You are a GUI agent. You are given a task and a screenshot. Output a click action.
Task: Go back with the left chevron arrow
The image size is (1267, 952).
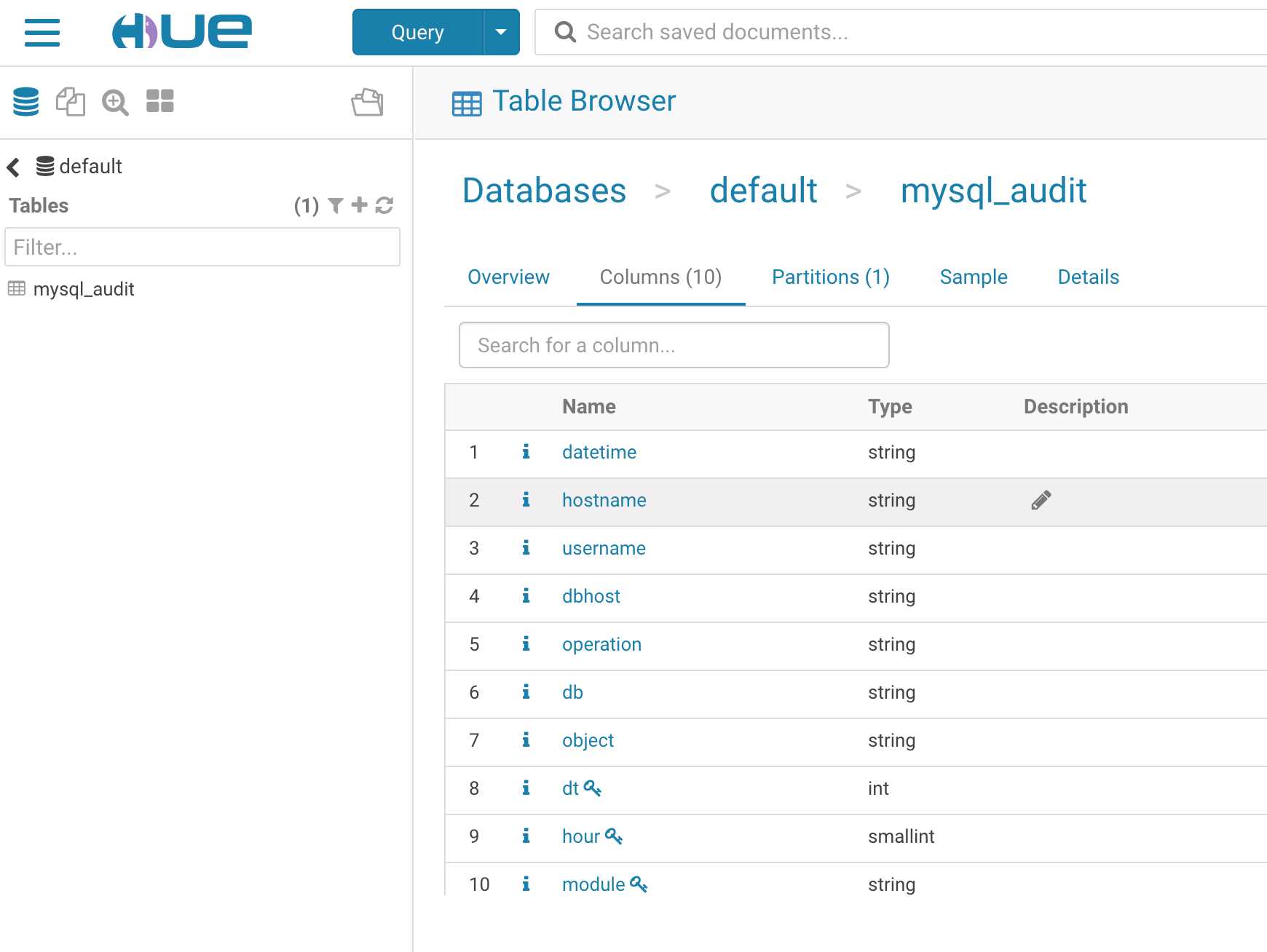coord(13,167)
